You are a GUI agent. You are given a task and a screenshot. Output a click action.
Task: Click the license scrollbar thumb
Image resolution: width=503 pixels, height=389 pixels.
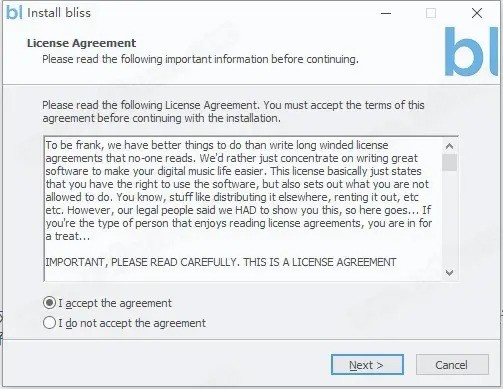point(449,162)
